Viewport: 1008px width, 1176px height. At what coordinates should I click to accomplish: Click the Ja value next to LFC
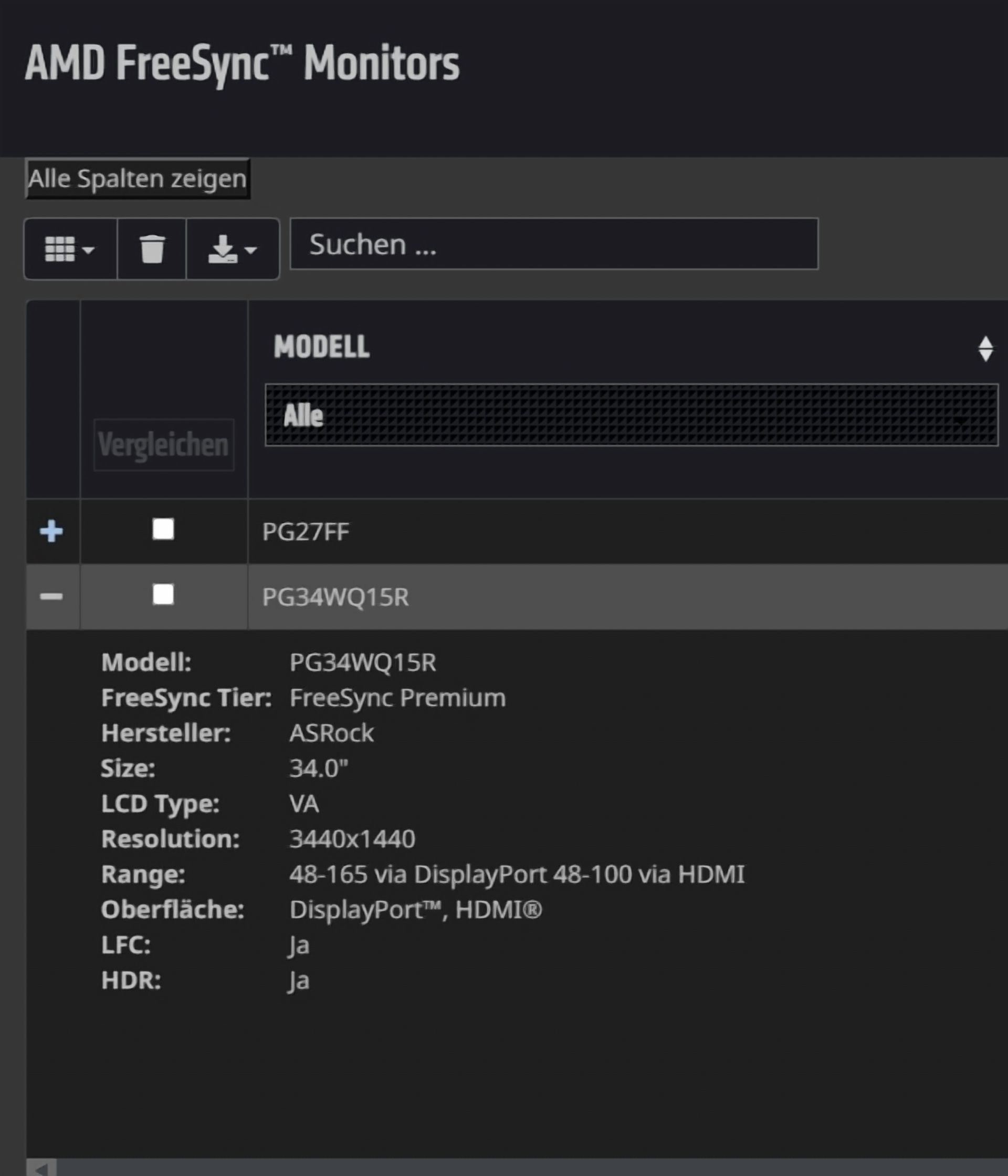tap(299, 945)
